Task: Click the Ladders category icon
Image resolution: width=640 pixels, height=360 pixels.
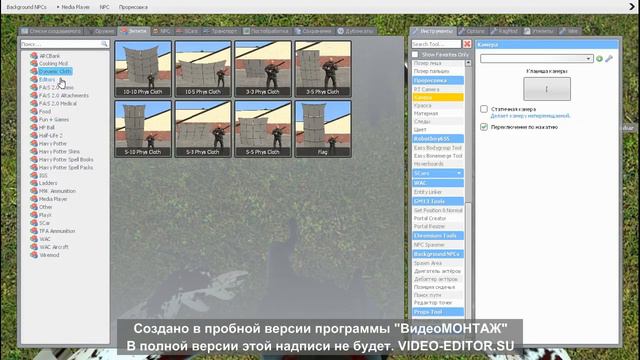Action: [34, 183]
